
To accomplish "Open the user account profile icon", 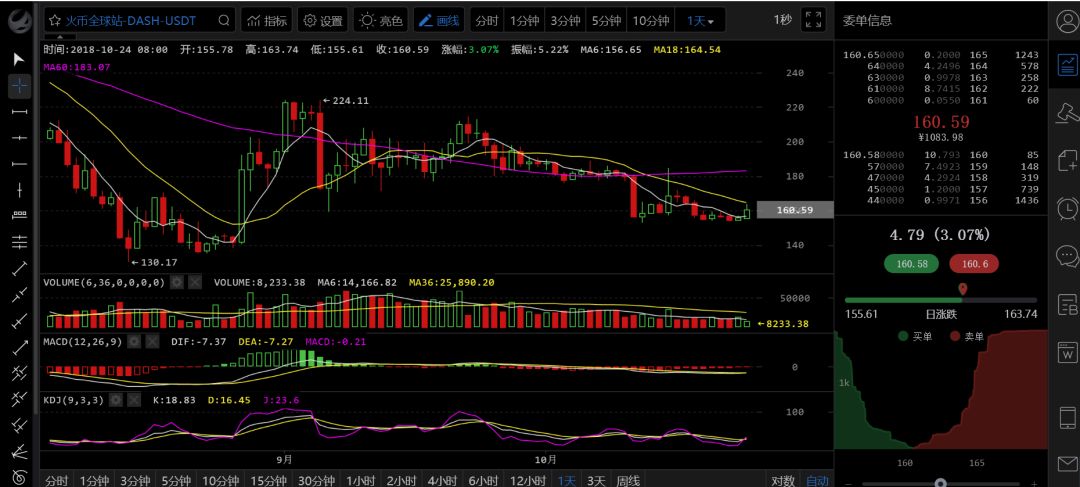I will pos(1068,22).
